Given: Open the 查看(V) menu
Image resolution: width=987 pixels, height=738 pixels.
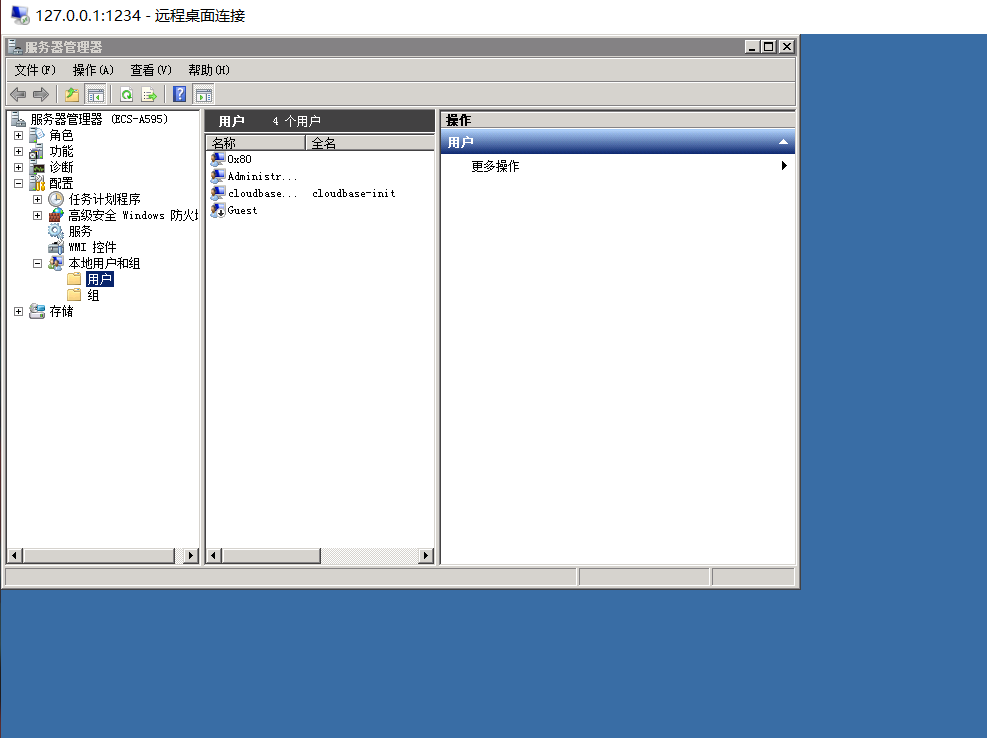Looking at the screenshot, I should click(150, 70).
